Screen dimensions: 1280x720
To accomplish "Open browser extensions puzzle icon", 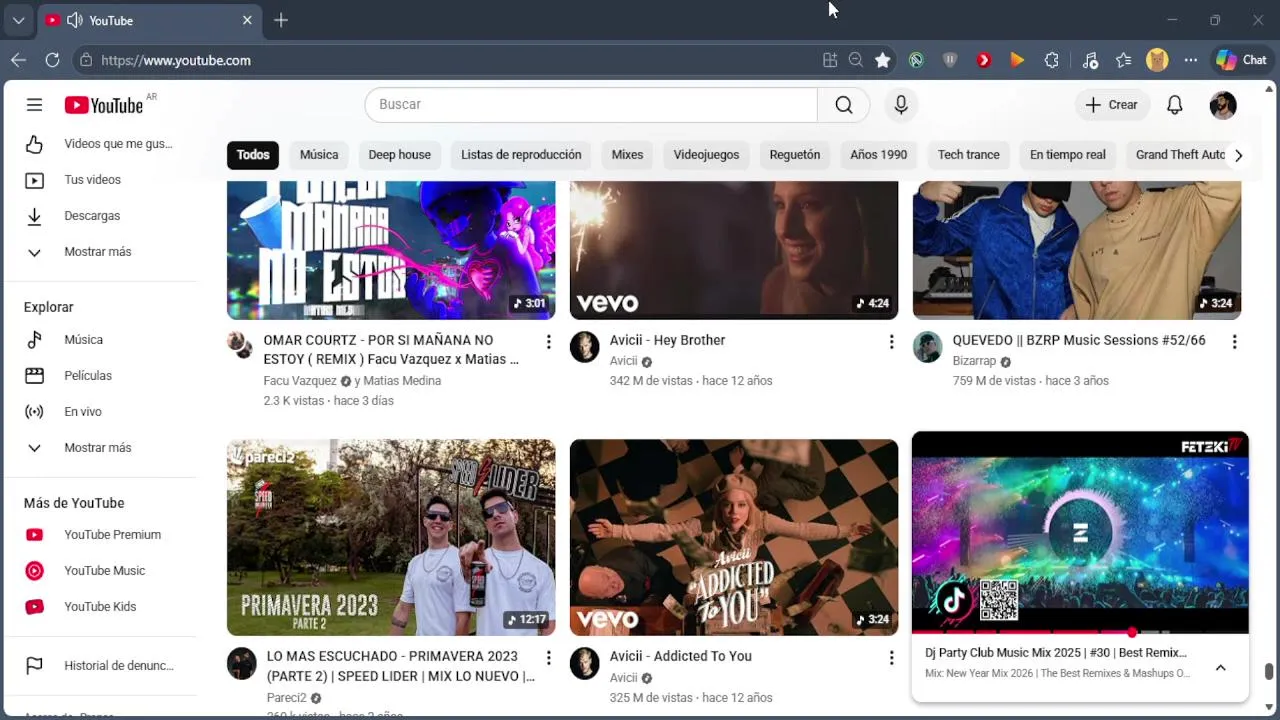I will click(1051, 60).
